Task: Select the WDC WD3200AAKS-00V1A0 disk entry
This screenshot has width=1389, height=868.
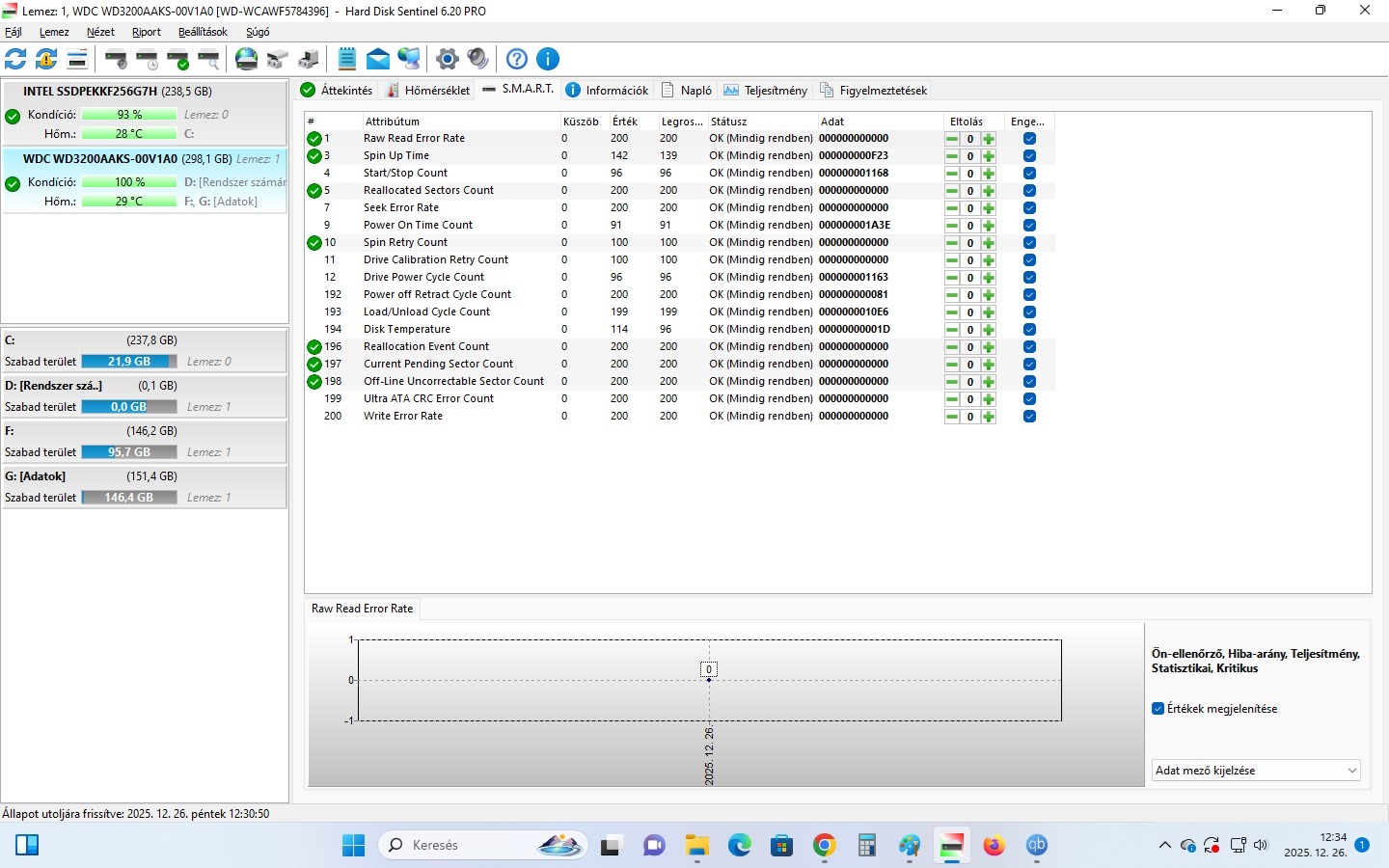Action: click(145, 180)
